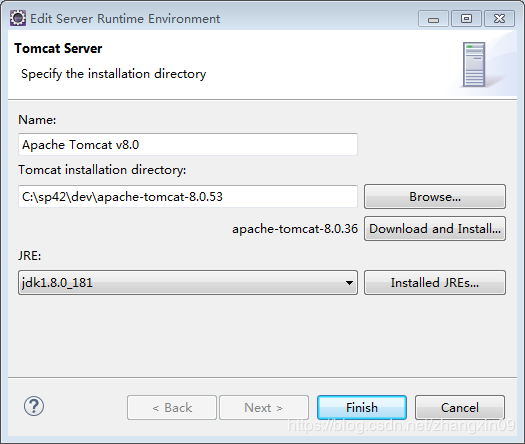Click the disabled Back button

172,408
